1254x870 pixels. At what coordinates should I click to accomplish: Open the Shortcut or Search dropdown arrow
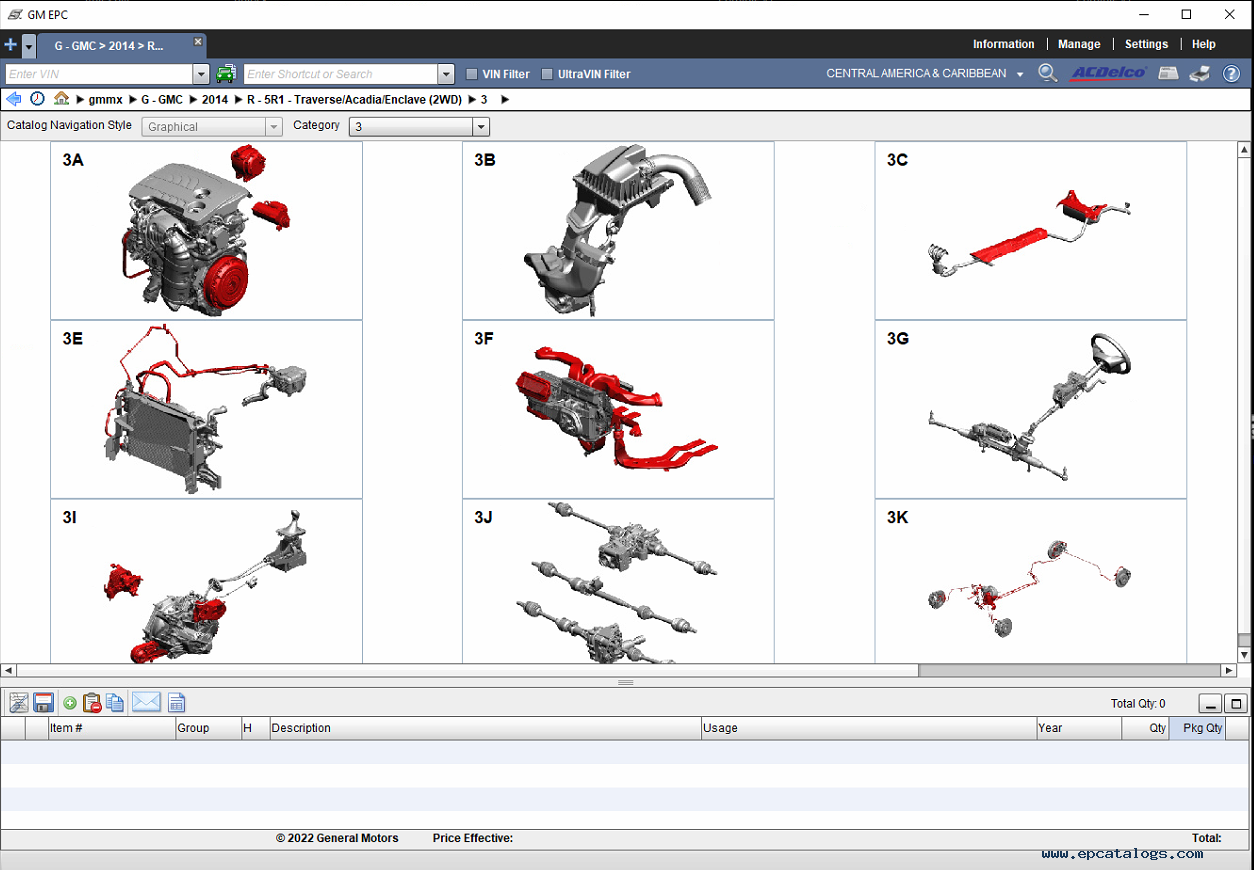(446, 74)
